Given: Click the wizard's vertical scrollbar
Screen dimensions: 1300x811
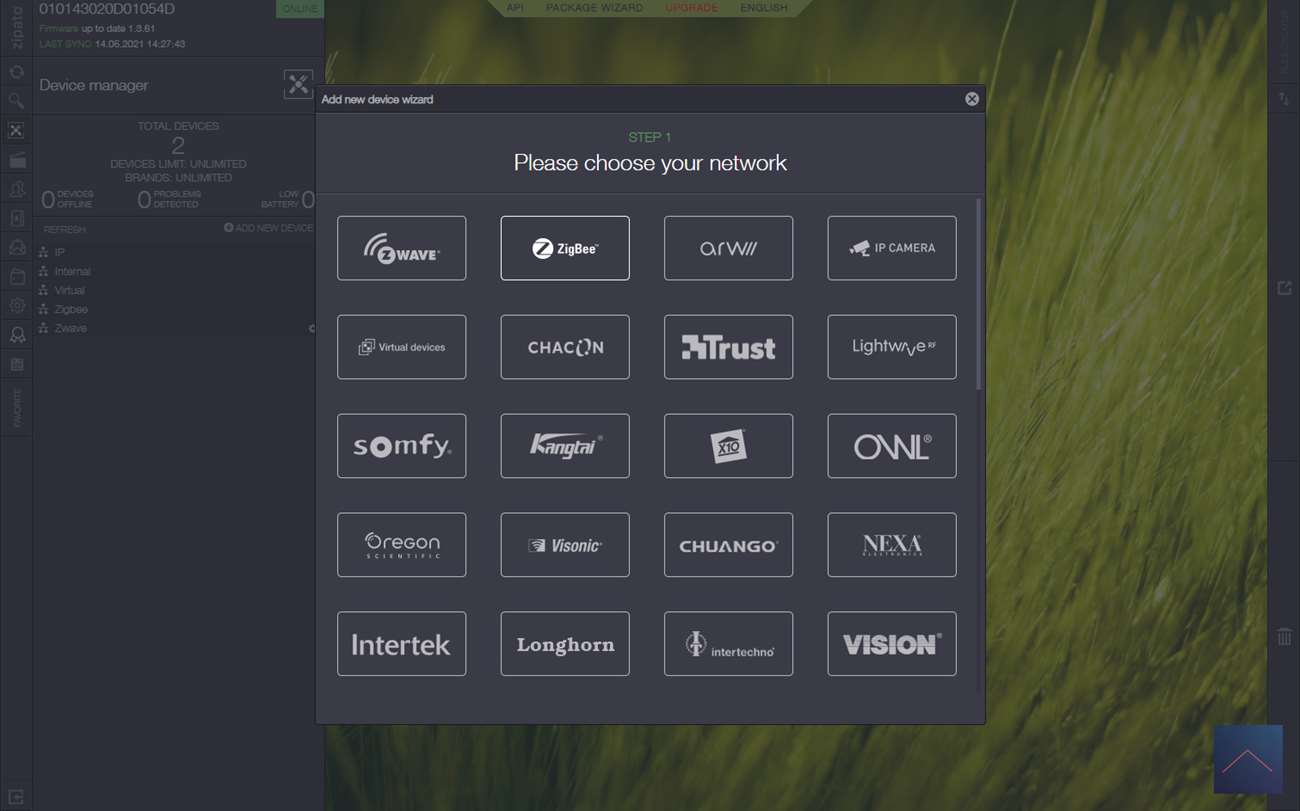Looking at the screenshot, I should pos(979,294).
